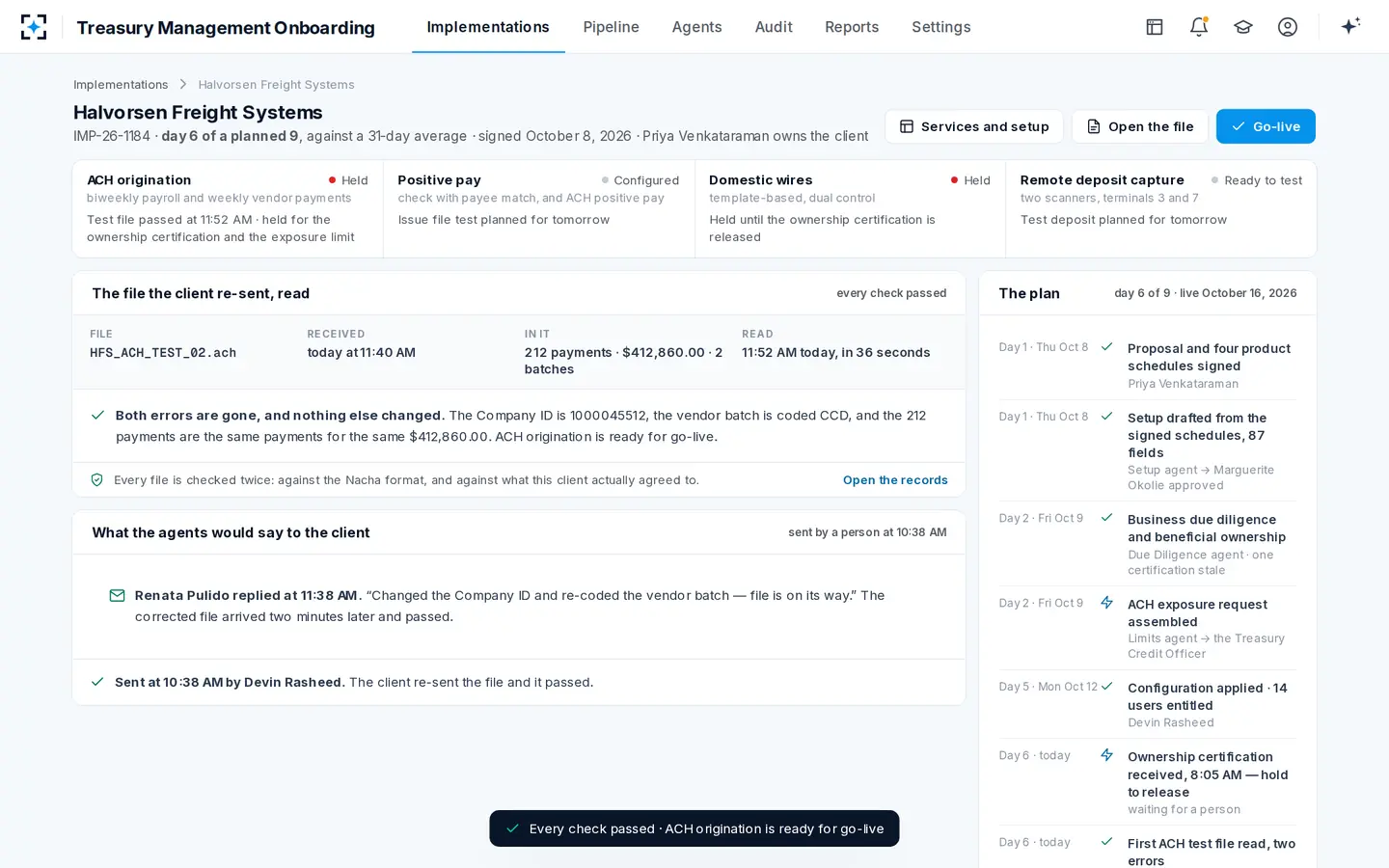Click the blue Go-live button

pyautogui.click(x=1266, y=126)
